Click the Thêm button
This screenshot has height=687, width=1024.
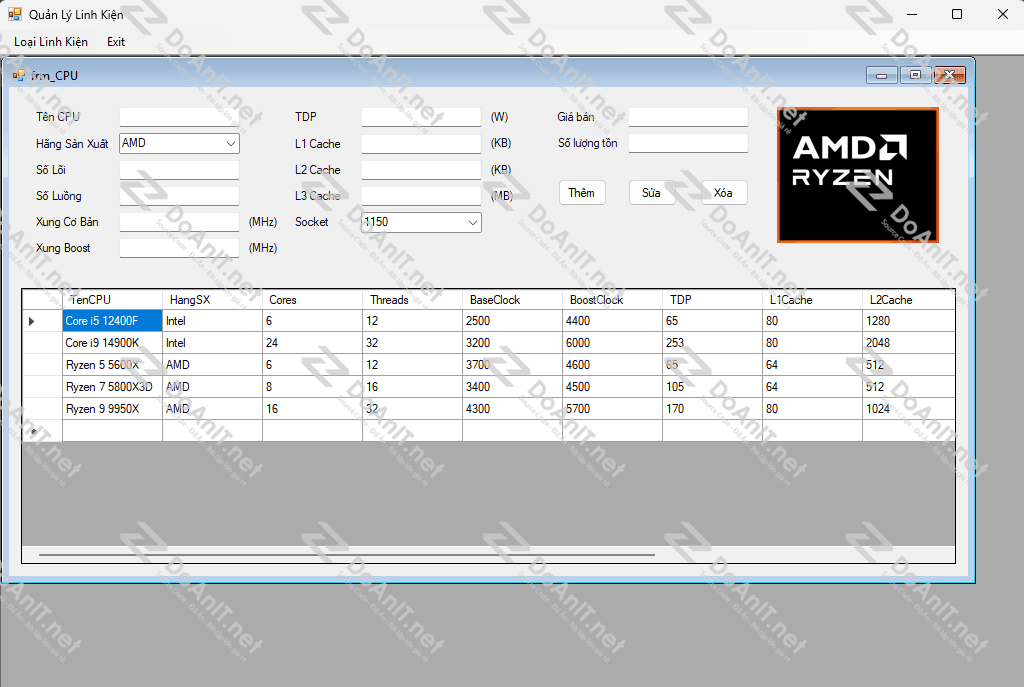tap(582, 193)
